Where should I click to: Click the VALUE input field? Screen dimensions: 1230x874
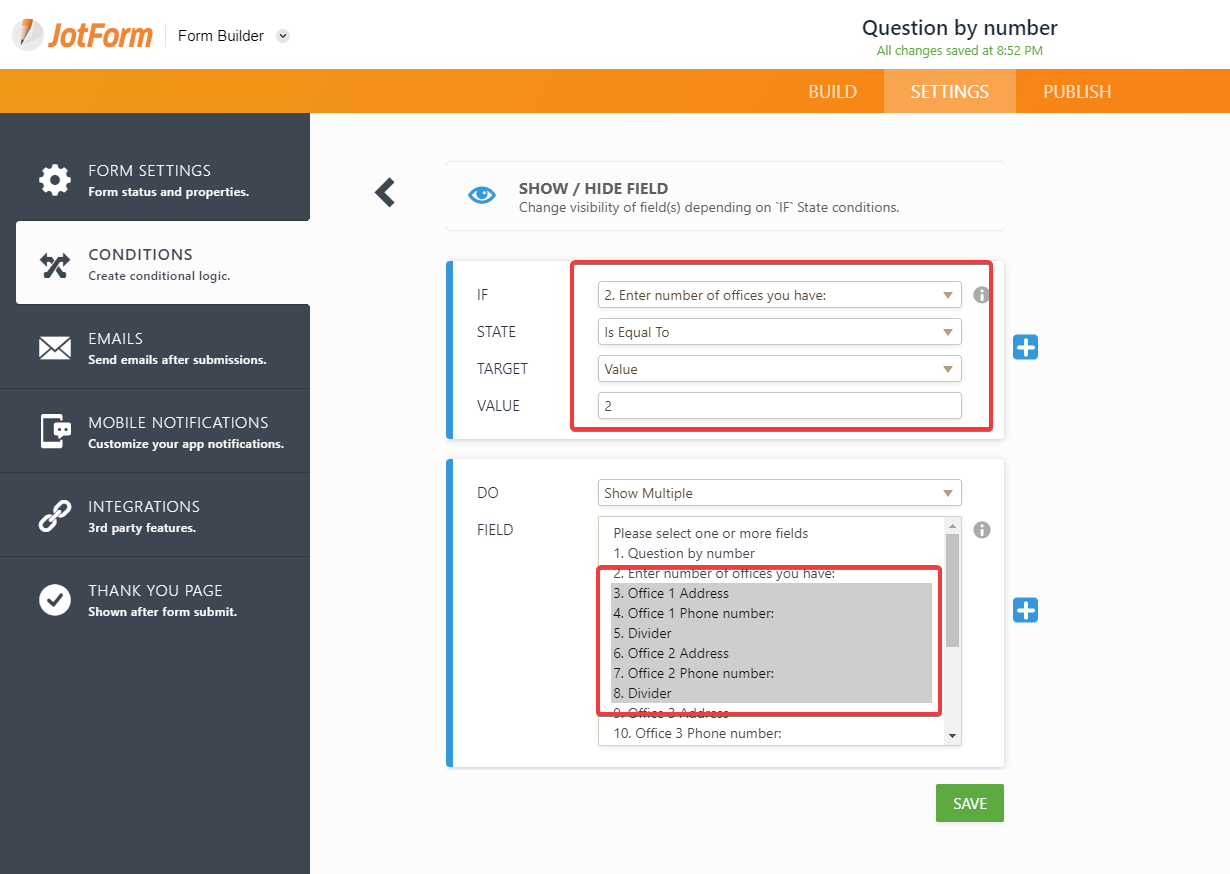pyautogui.click(x=779, y=406)
